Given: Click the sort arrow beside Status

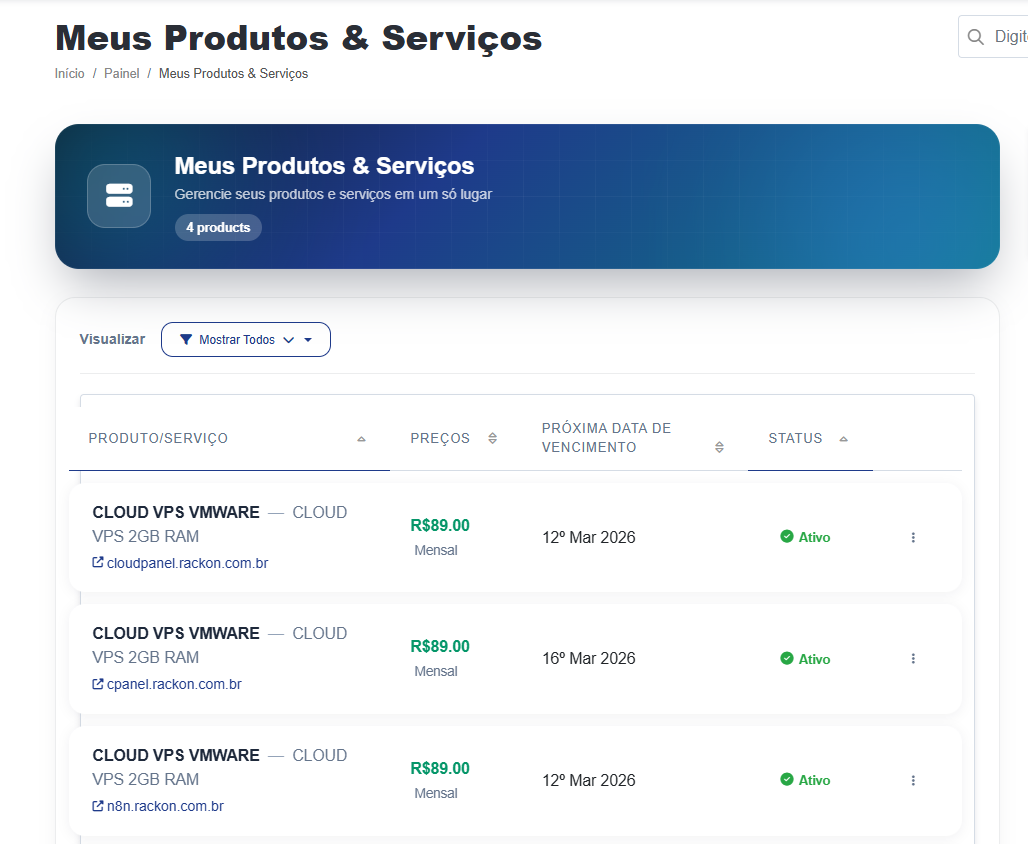Looking at the screenshot, I should (x=844, y=439).
